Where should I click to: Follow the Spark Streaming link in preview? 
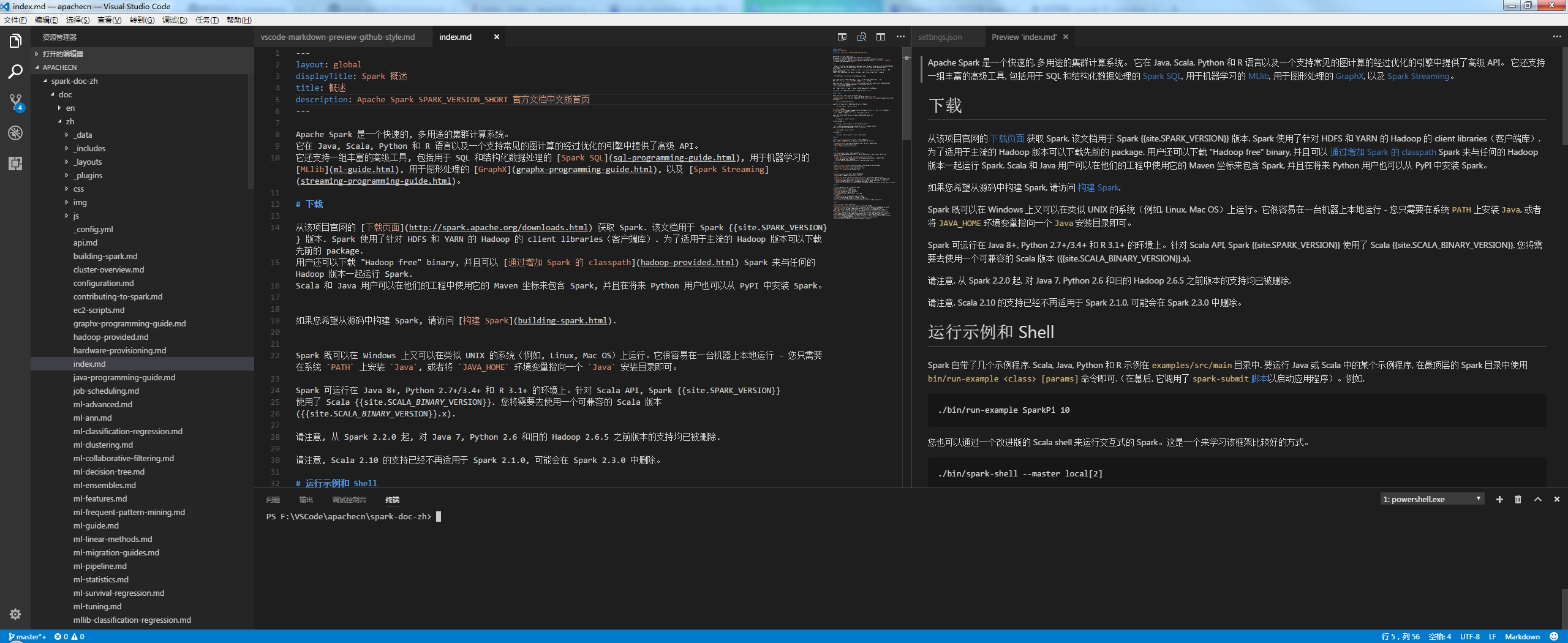(1418, 77)
